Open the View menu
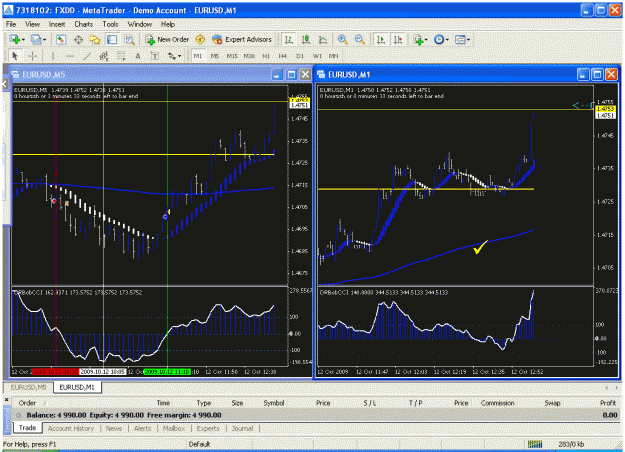The width and height of the screenshot is (625, 452). 32,24
